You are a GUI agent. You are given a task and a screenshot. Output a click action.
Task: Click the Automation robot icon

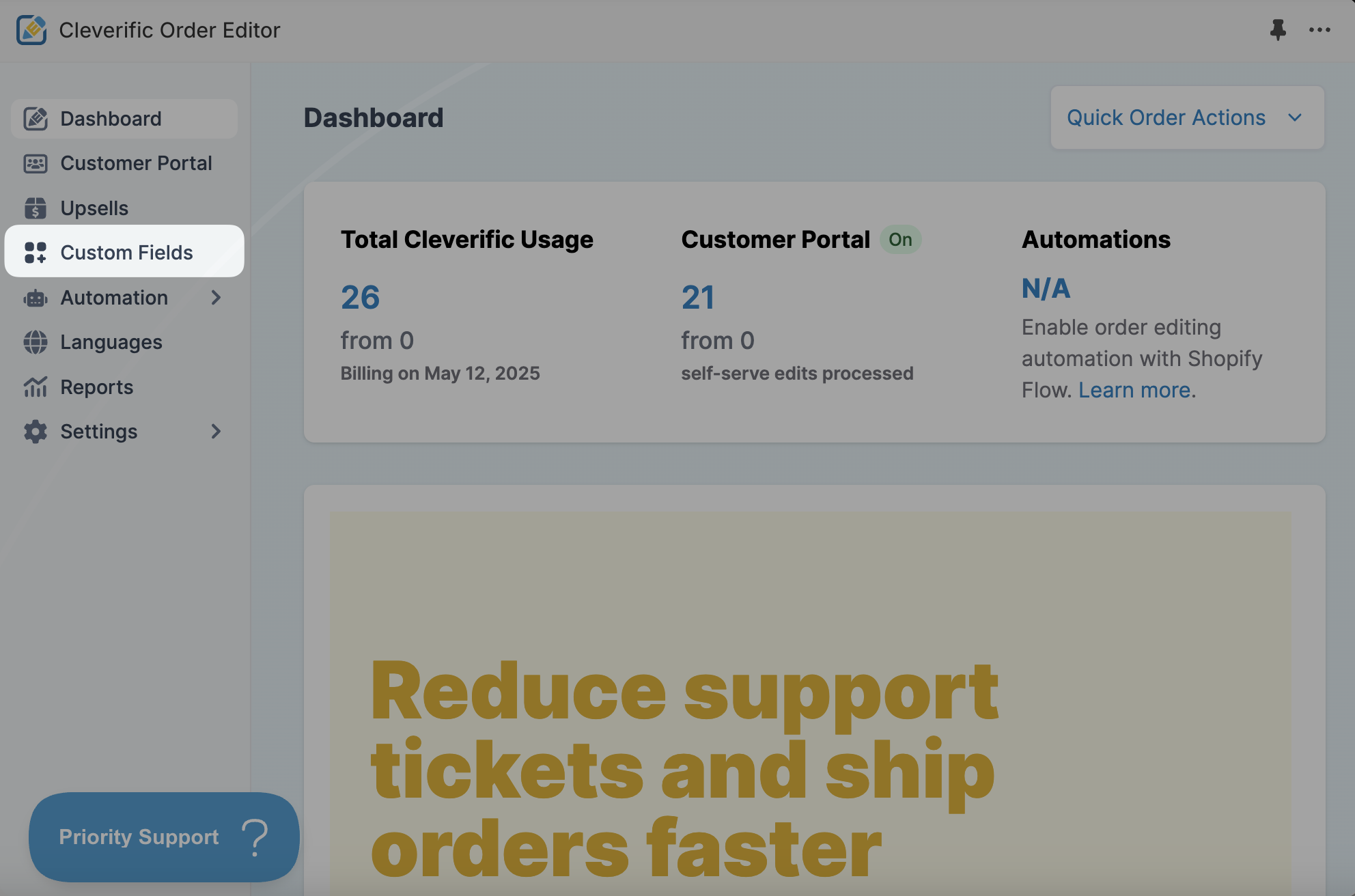click(x=36, y=298)
